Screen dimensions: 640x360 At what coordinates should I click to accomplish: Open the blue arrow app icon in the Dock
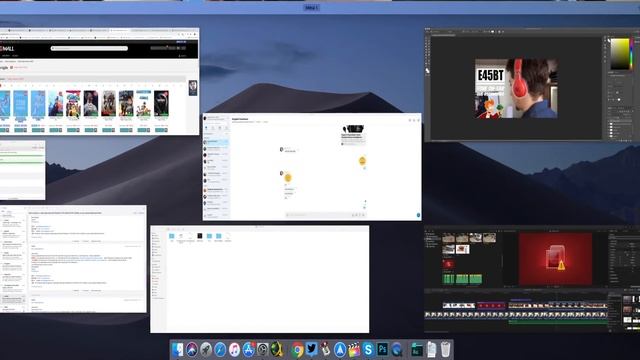click(x=340, y=350)
